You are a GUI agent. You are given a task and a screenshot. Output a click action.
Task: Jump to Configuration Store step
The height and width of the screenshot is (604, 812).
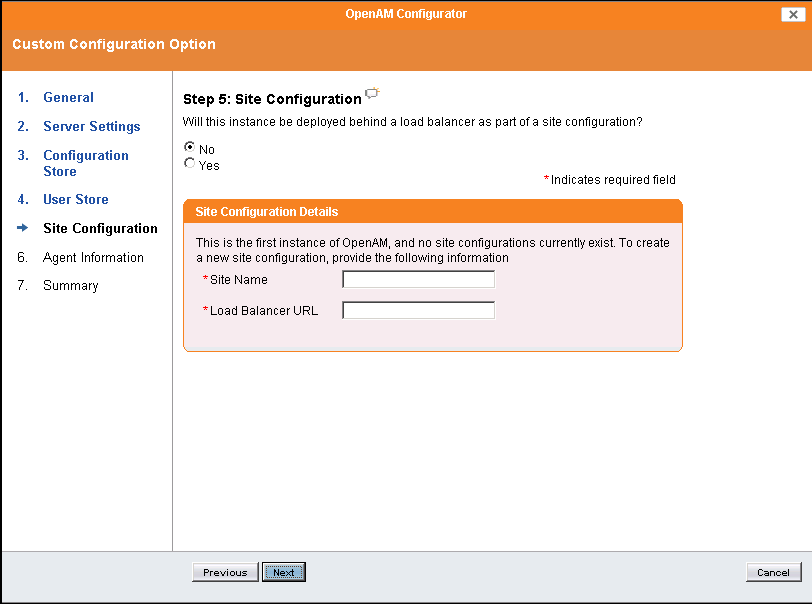click(x=85, y=163)
